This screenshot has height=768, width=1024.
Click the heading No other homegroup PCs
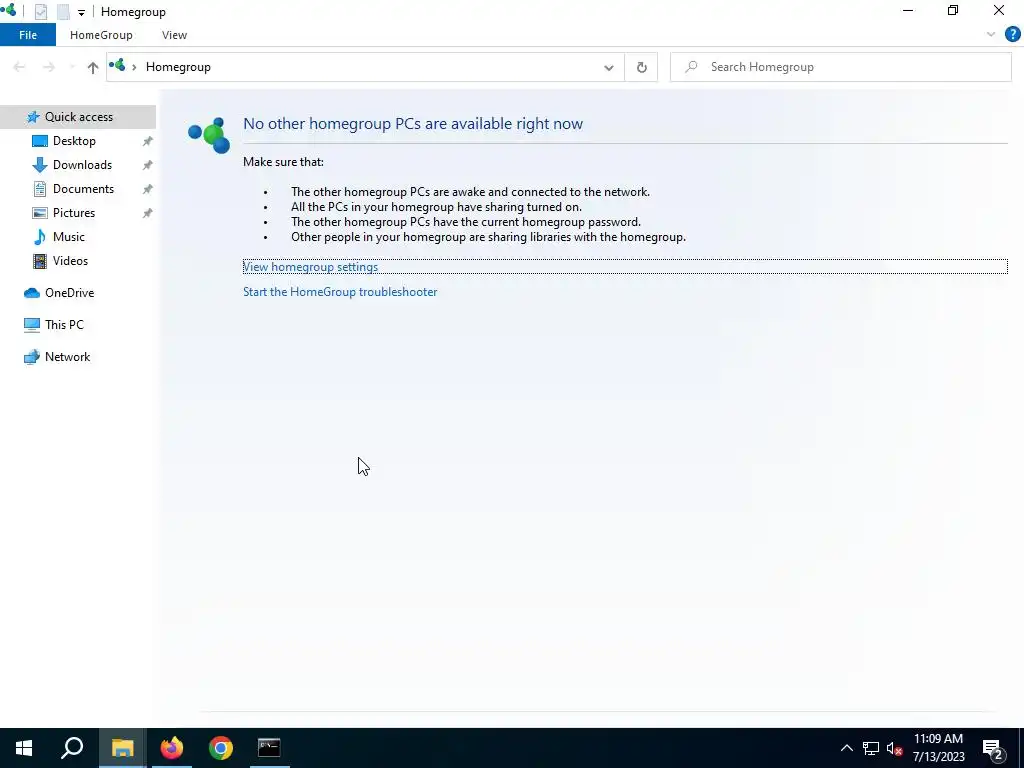[413, 124]
